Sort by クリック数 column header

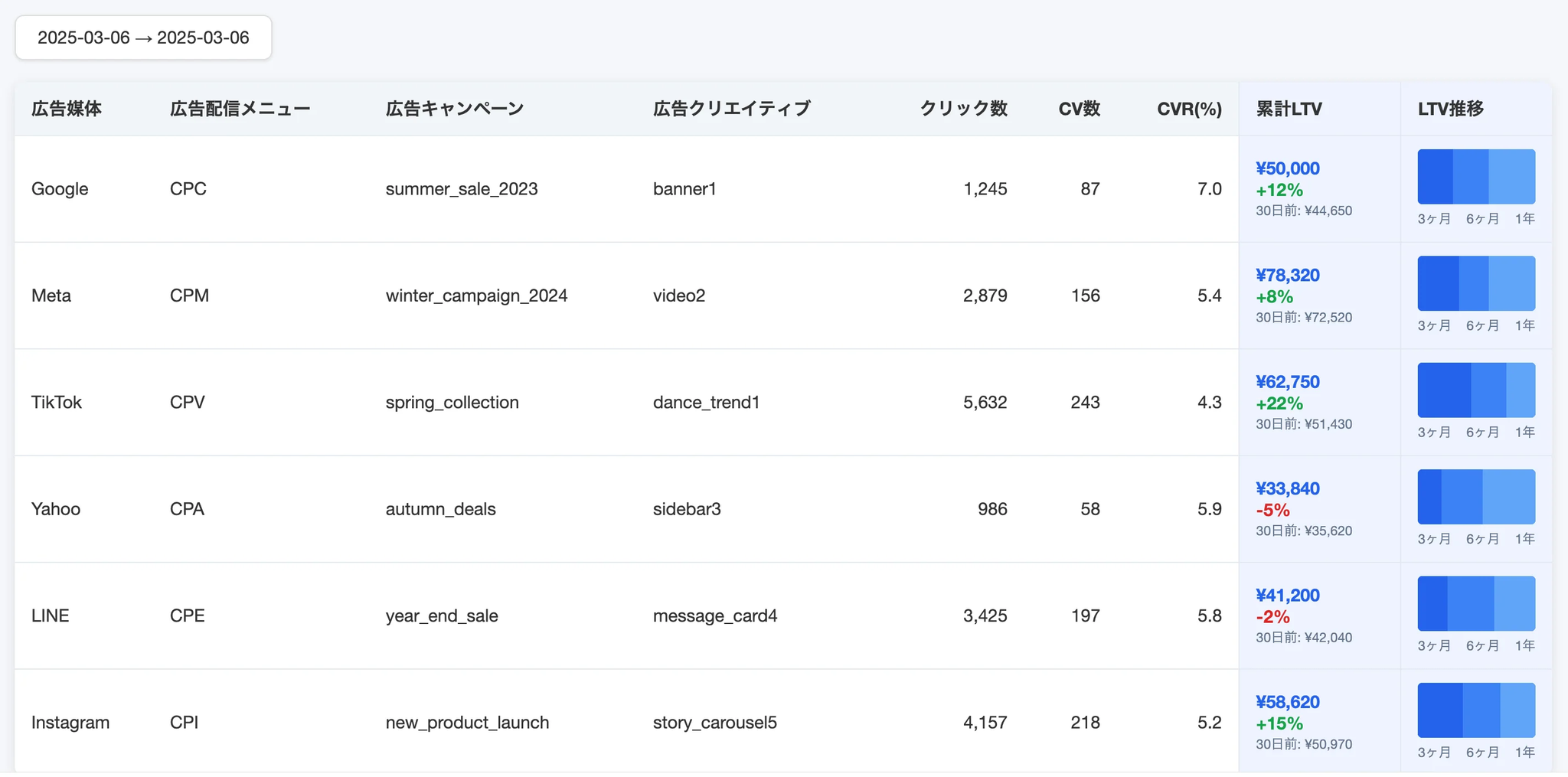coord(963,109)
